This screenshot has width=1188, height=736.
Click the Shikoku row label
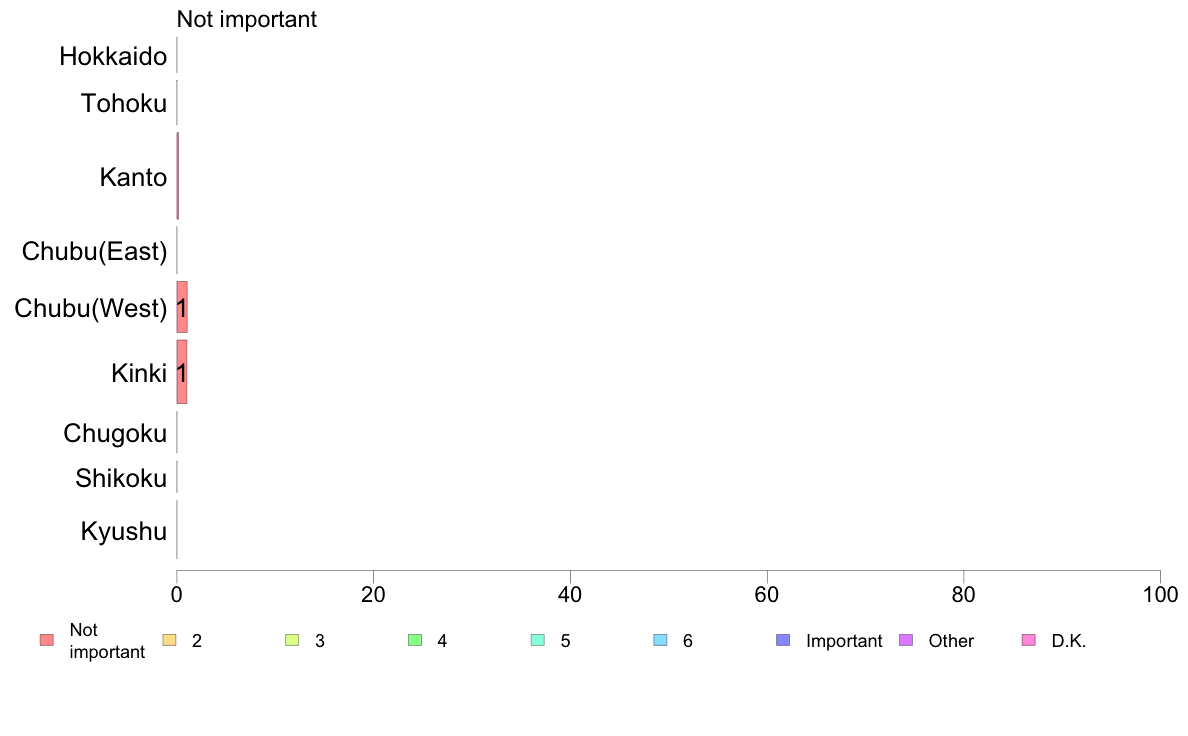(120, 478)
